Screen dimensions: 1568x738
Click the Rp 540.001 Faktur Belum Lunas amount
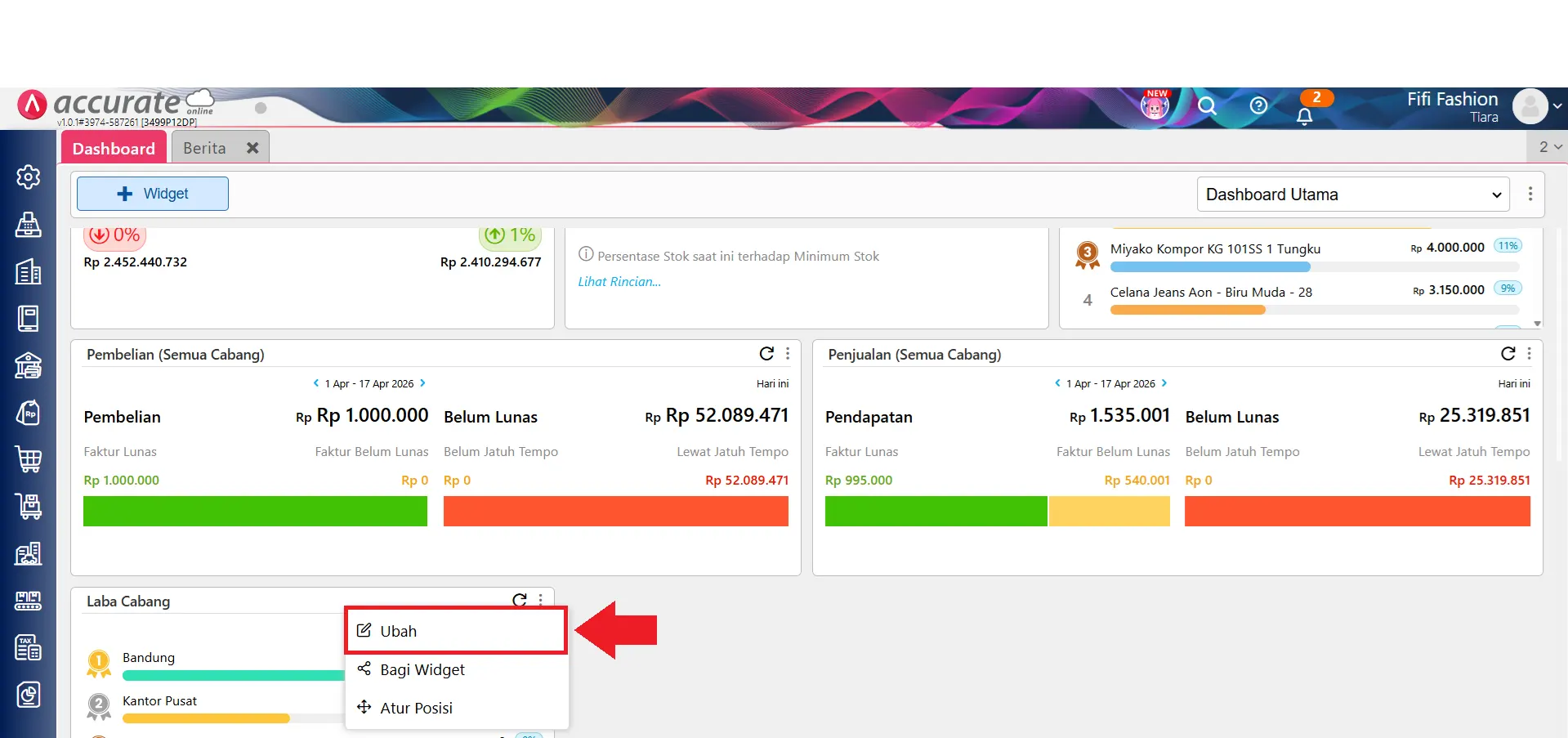1137,480
